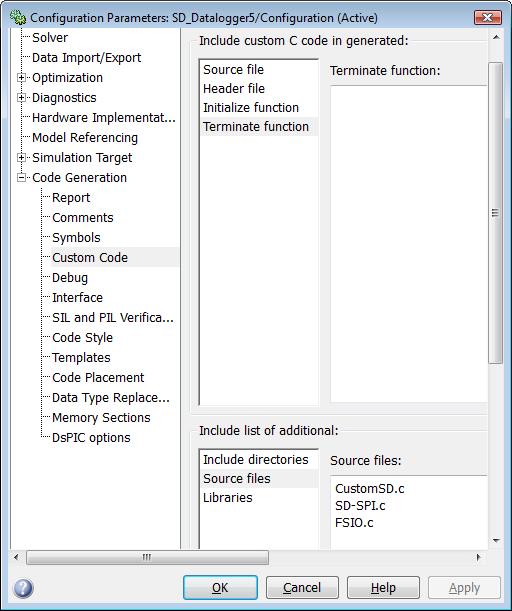
Task: Open the Report pane
Action: click(71, 198)
